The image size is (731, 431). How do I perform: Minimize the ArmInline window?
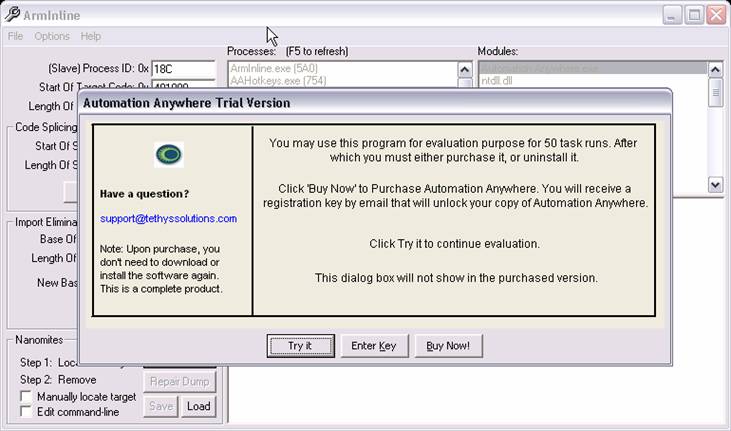pos(672,15)
